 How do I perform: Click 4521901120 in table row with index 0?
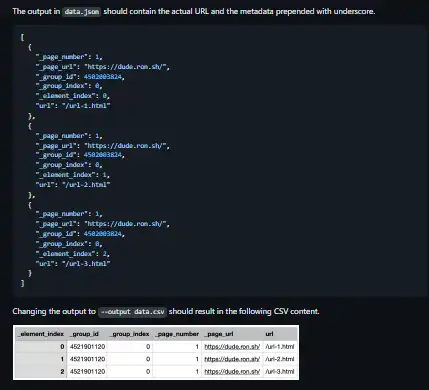click(87, 347)
